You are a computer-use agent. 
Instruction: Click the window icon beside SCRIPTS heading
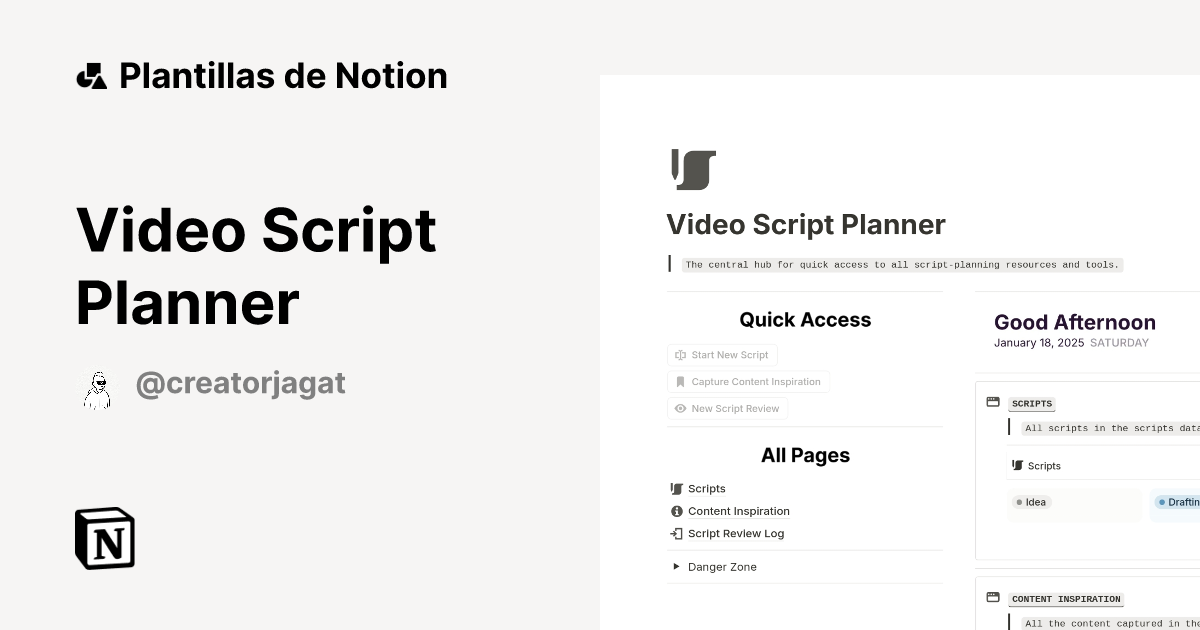993,401
